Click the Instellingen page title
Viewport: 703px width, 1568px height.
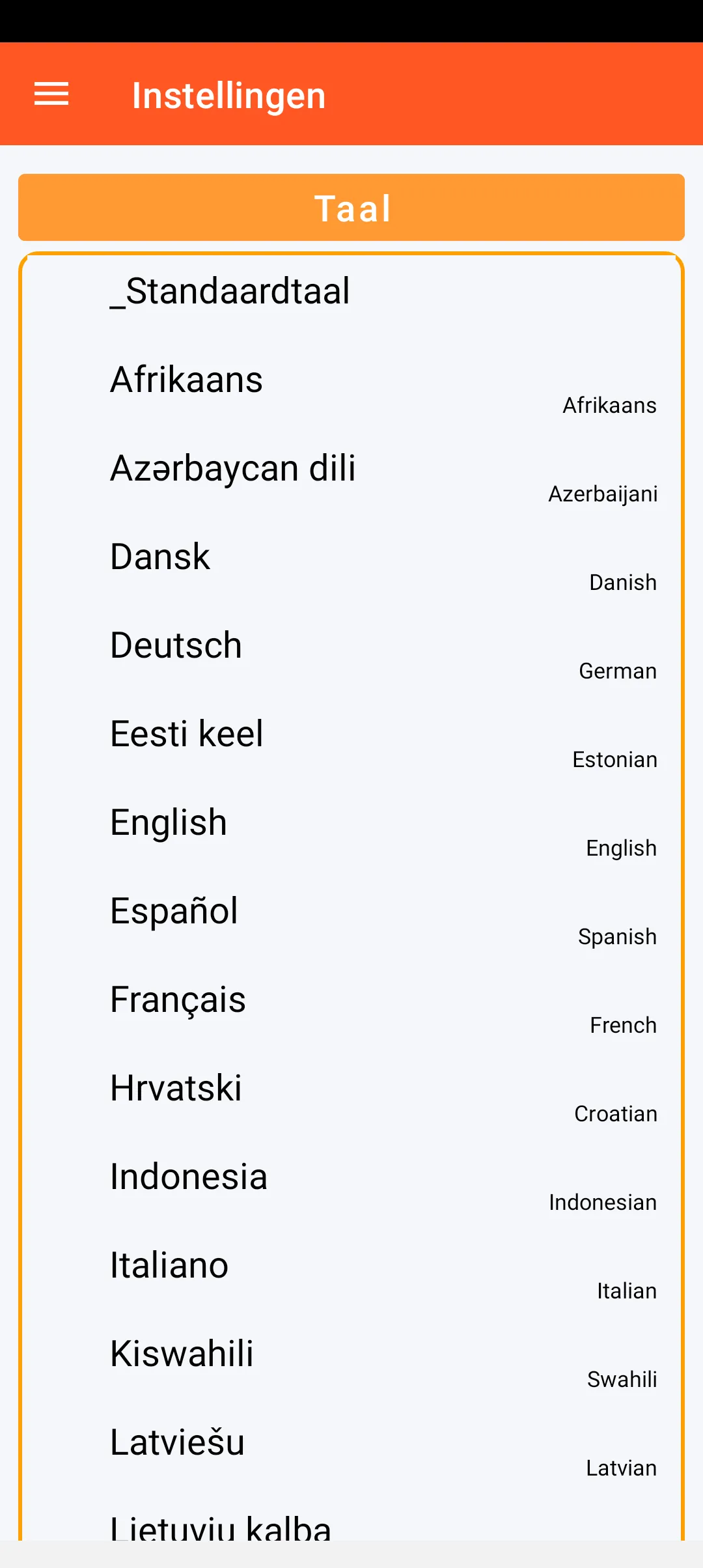(228, 96)
